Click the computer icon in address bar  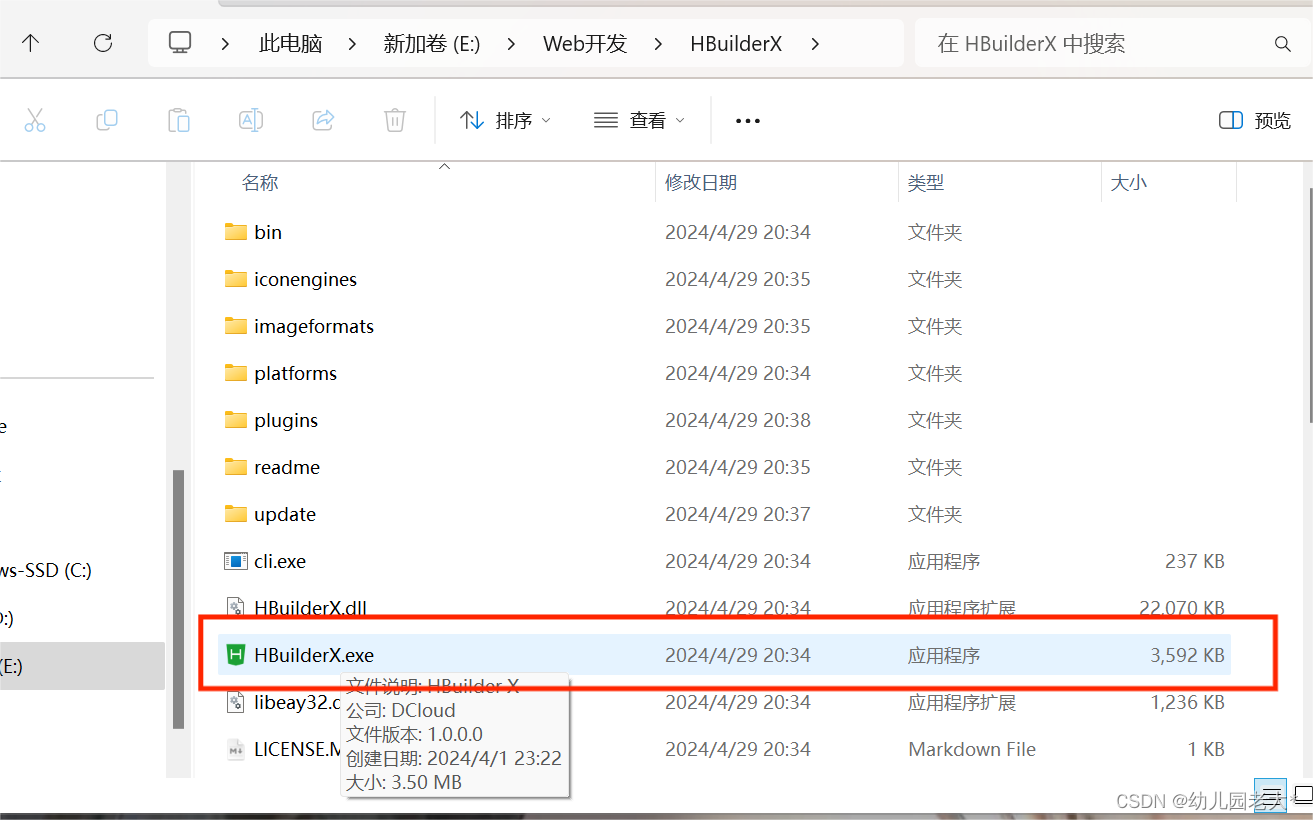click(180, 43)
